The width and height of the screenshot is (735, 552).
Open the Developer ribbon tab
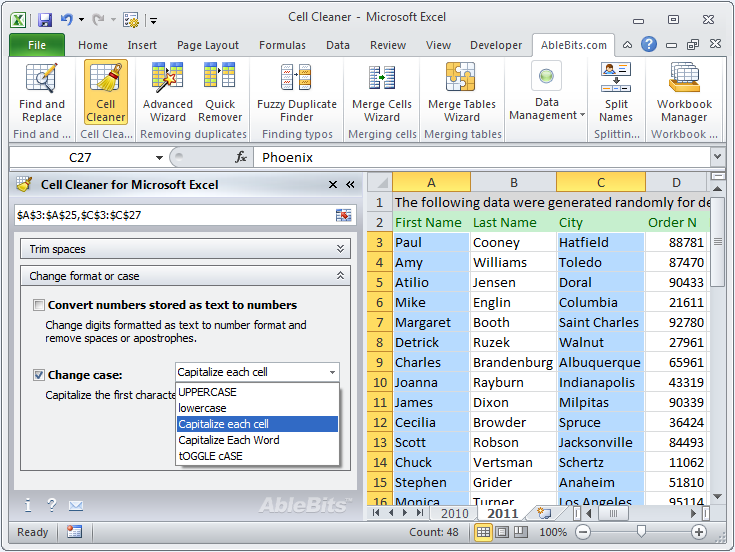coord(496,45)
